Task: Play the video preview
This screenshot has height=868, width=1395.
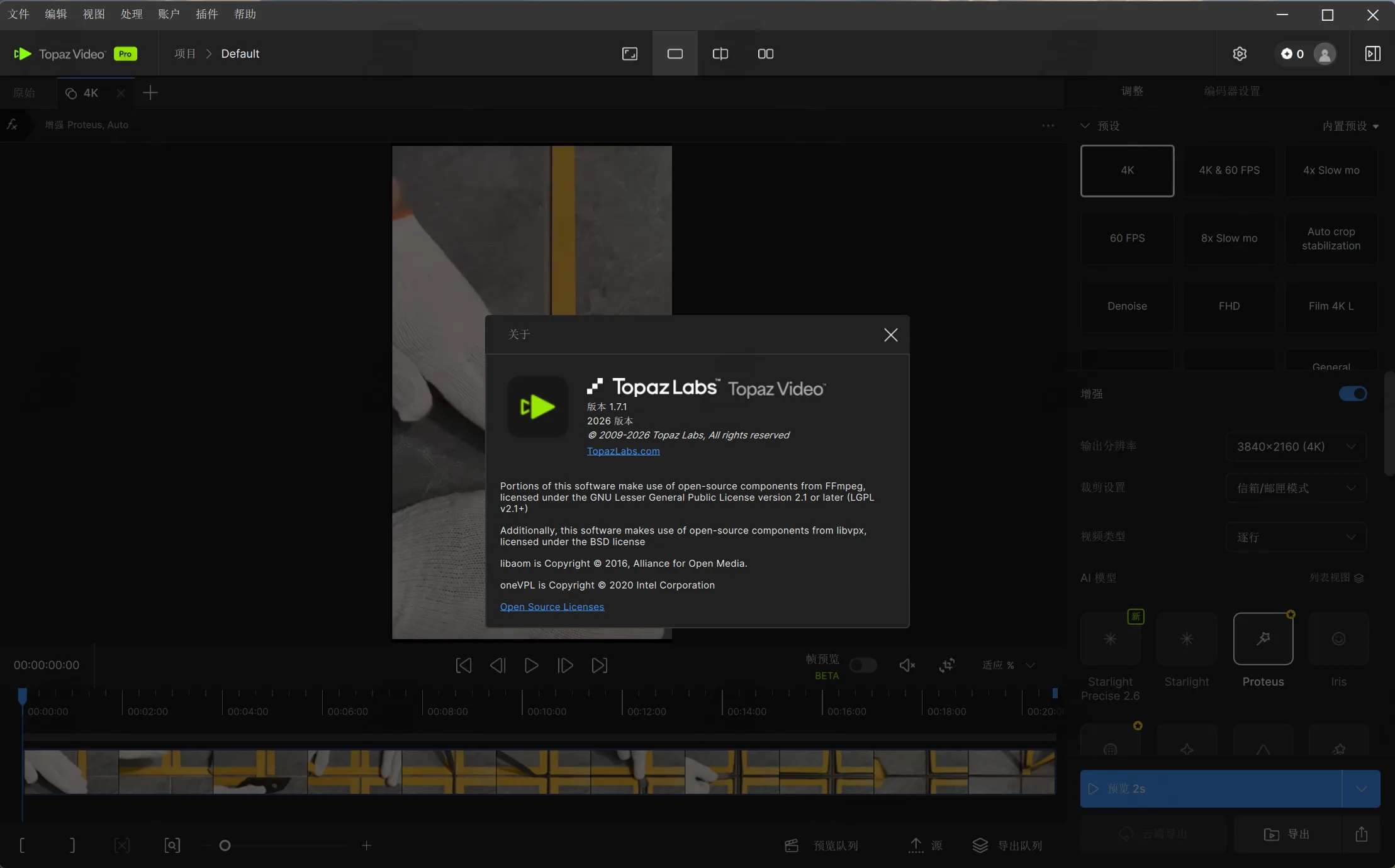Action: pyautogui.click(x=531, y=665)
